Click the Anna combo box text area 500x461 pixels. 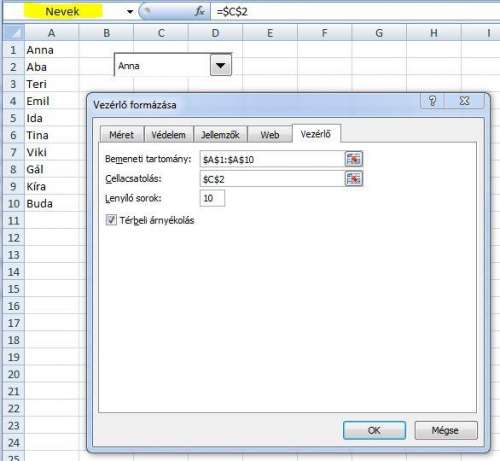coord(163,65)
